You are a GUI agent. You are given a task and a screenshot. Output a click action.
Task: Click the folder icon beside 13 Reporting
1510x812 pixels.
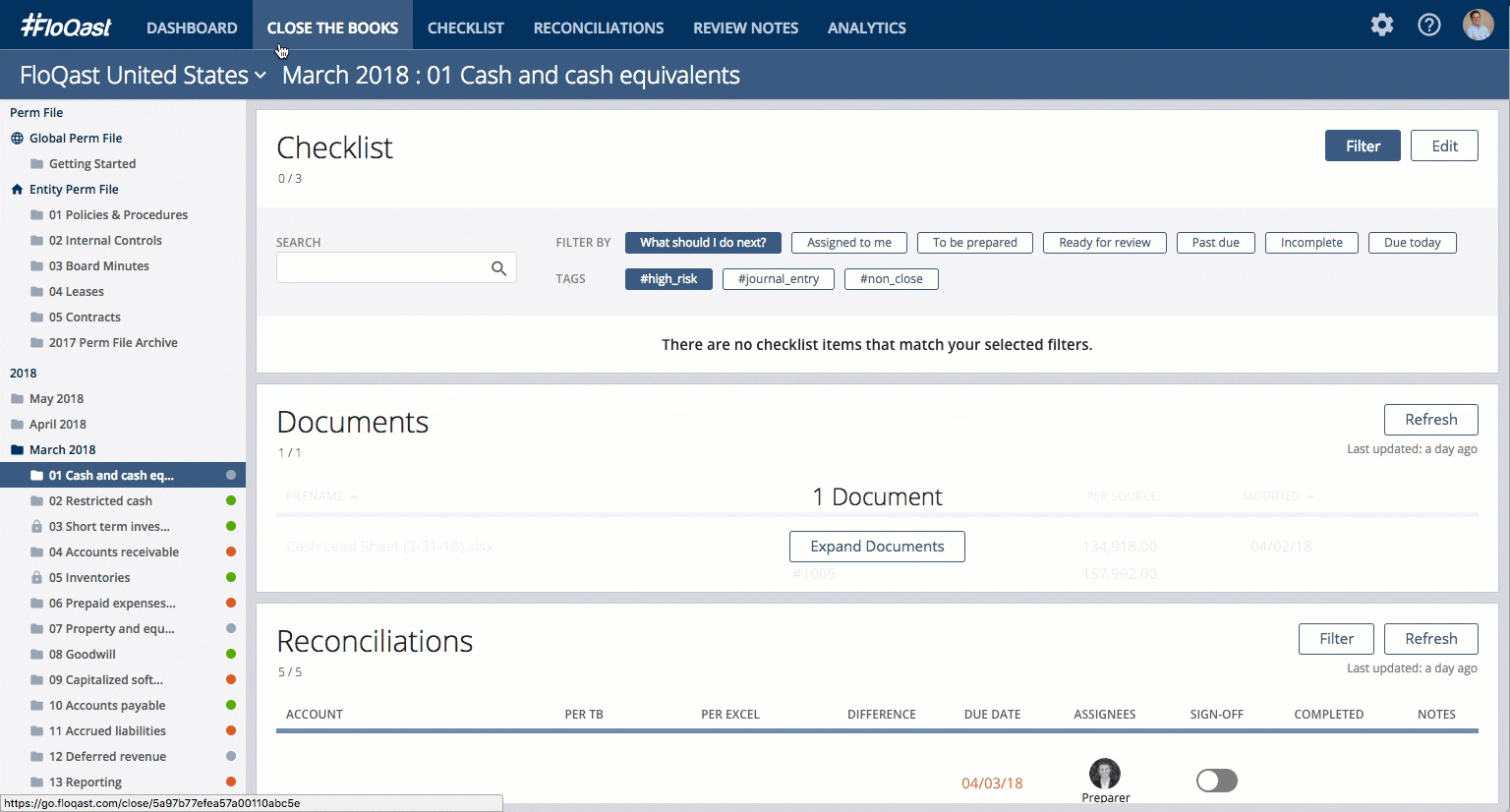(x=36, y=783)
